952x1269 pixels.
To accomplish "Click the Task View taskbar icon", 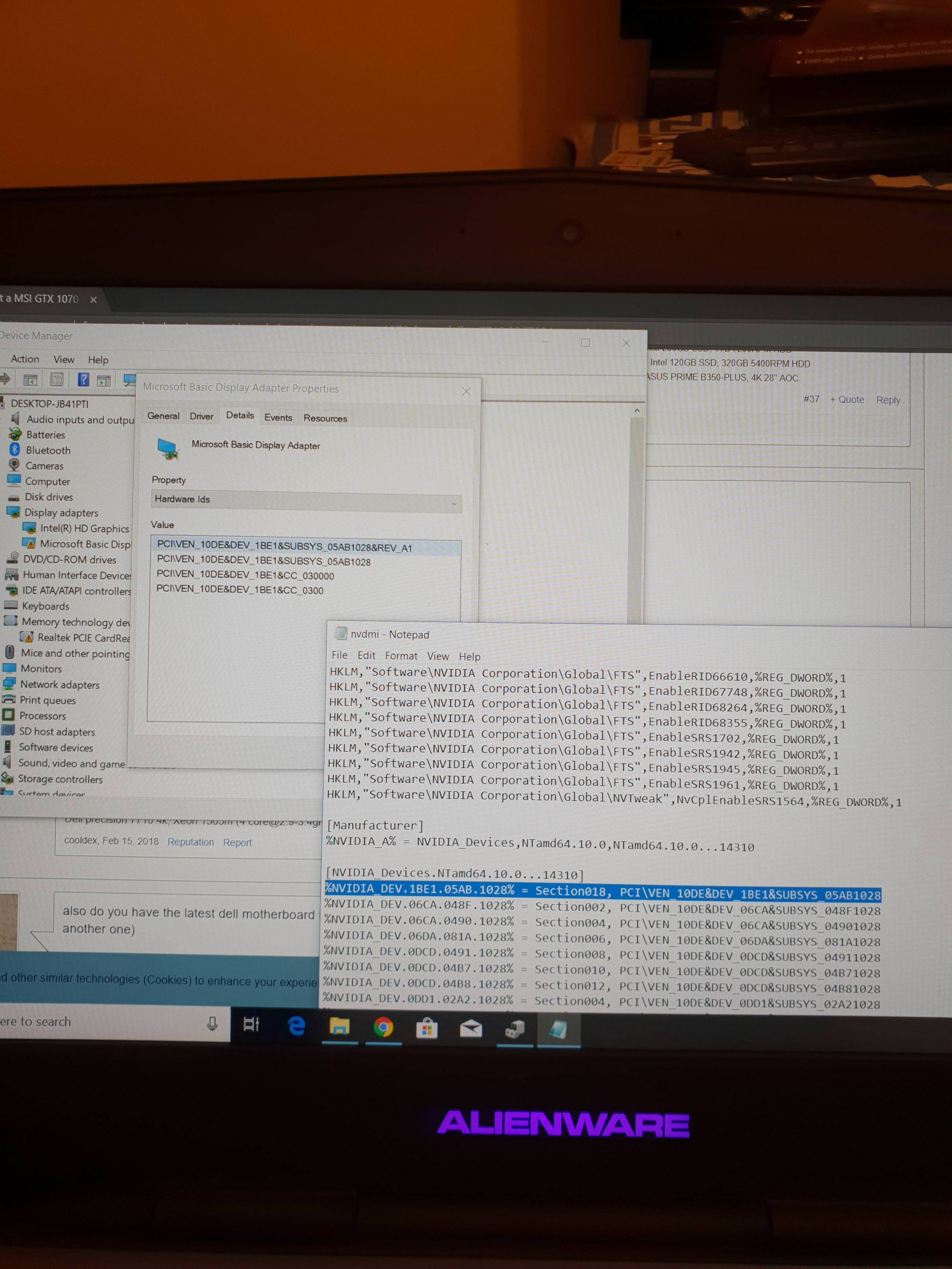I will pos(251,1024).
